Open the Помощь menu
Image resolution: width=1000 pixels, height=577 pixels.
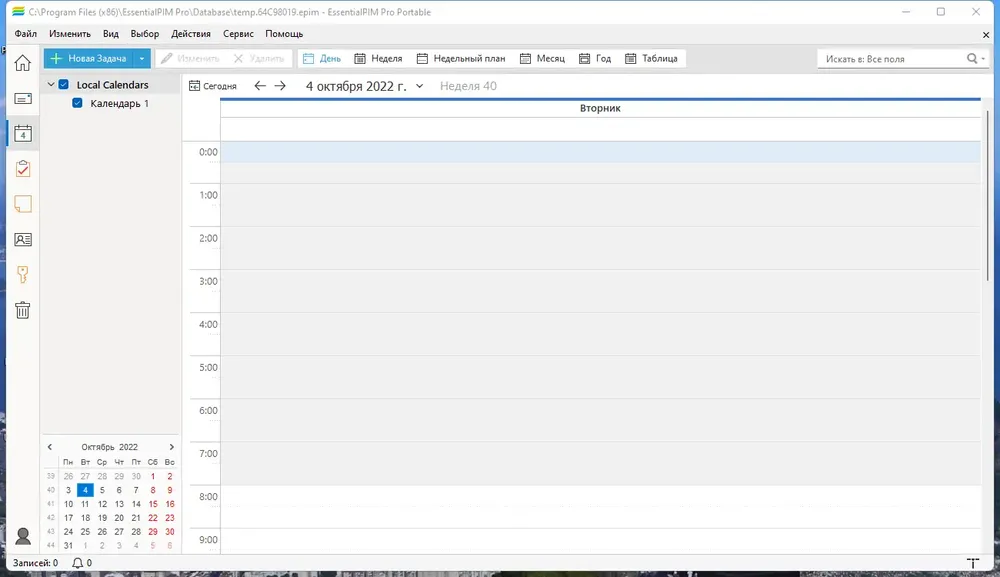click(284, 34)
